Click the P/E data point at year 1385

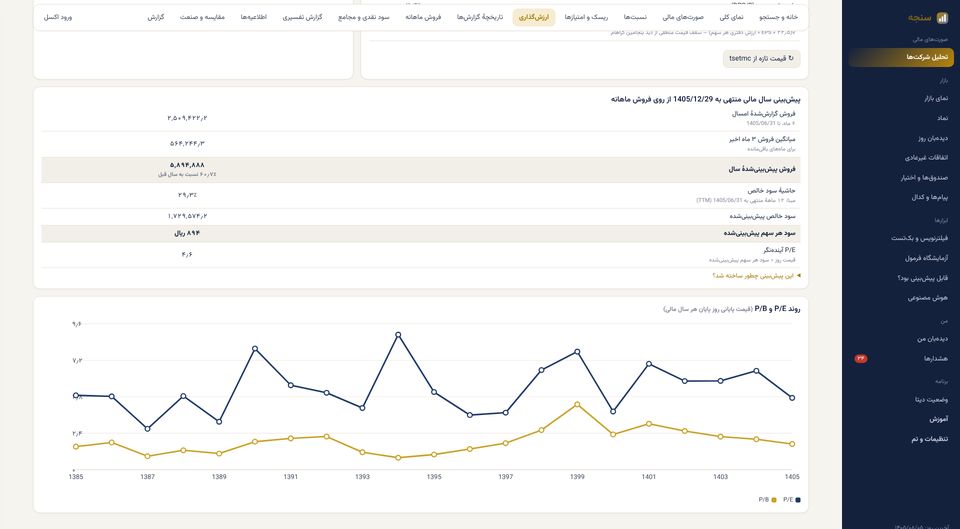coord(76,396)
